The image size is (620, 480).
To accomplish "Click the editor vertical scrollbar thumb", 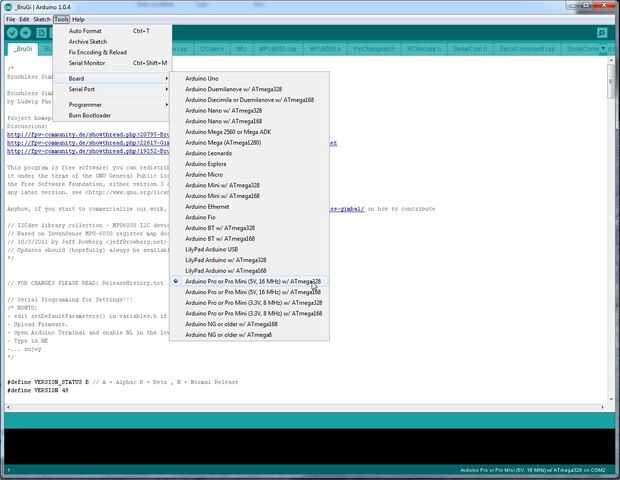I will [x=611, y=81].
